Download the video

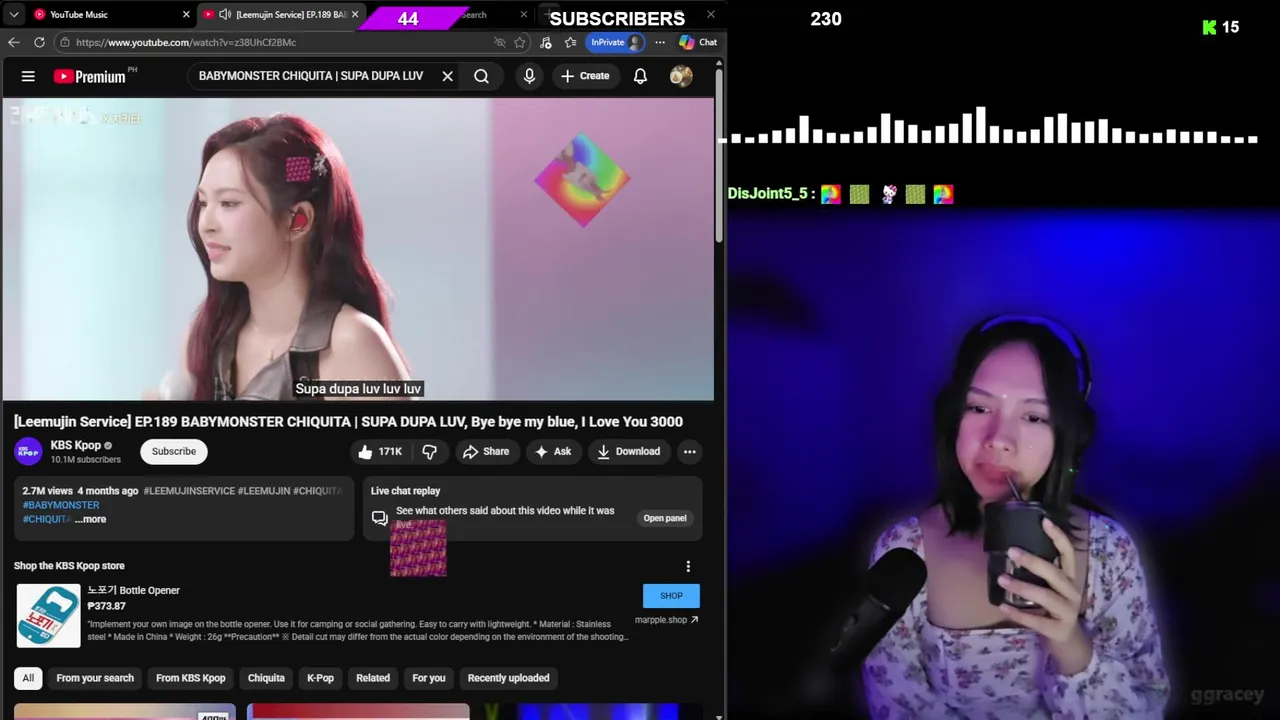(x=629, y=451)
